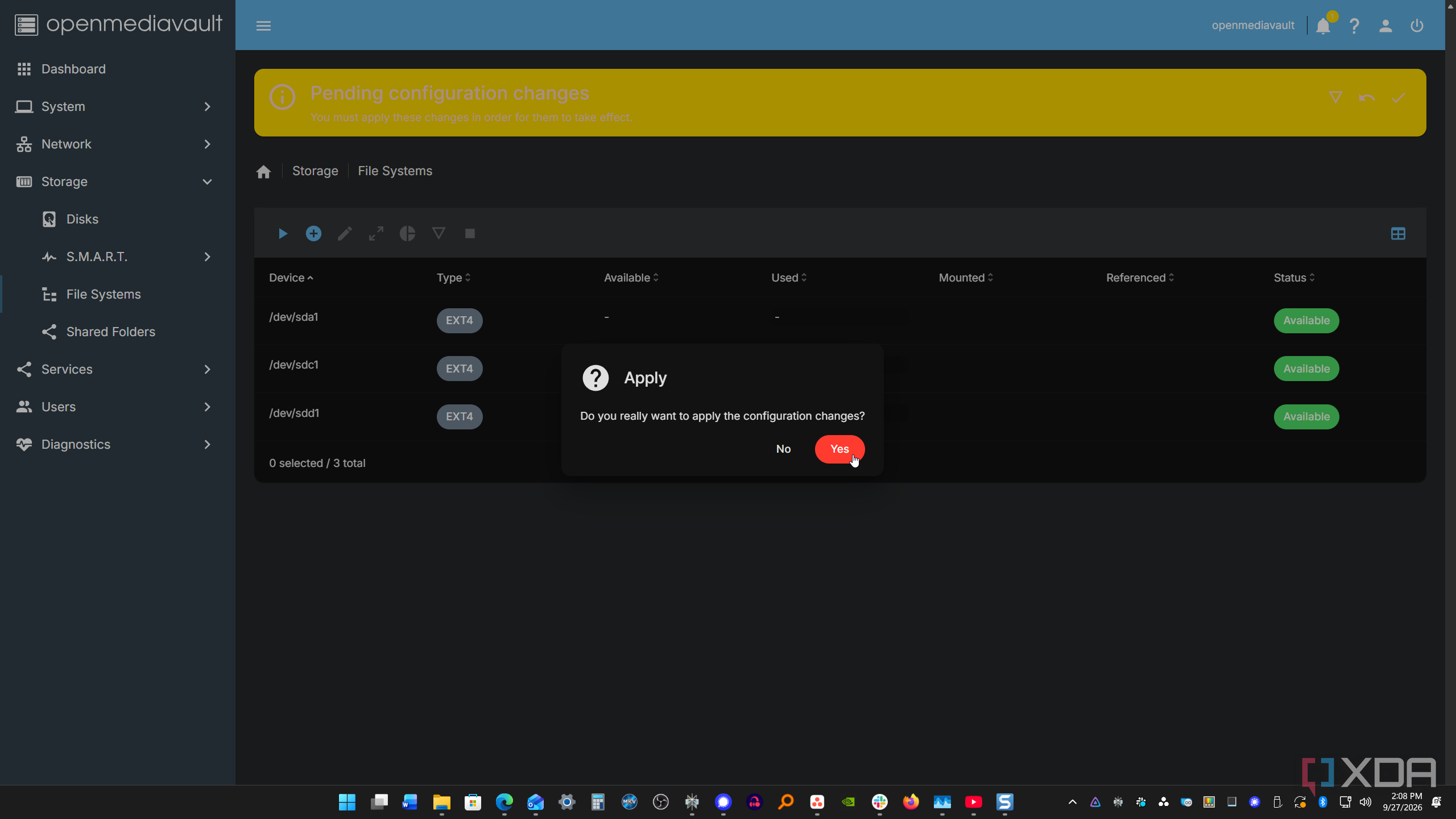The height and width of the screenshot is (819, 1456).
Task: Sort by Available column
Action: coord(631,278)
